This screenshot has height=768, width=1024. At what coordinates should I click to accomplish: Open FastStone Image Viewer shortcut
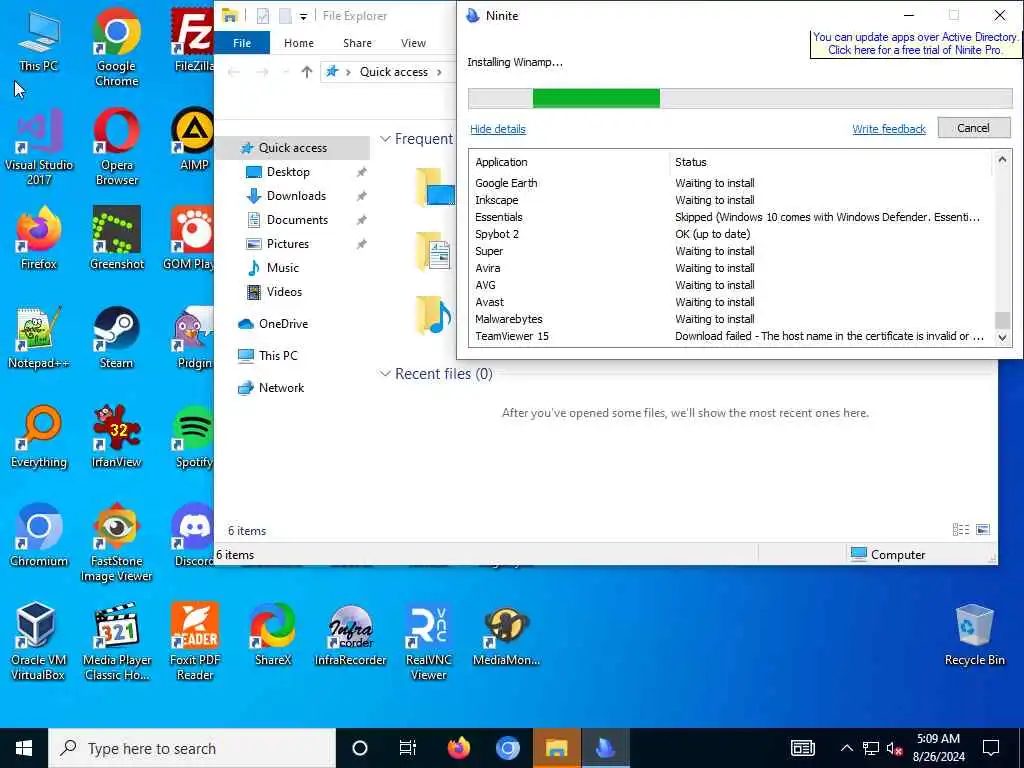pyautogui.click(x=117, y=544)
